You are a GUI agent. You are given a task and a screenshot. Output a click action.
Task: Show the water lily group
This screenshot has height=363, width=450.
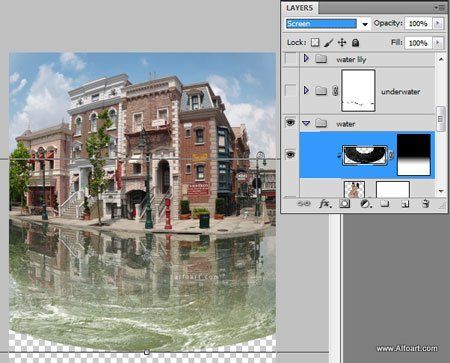291,59
